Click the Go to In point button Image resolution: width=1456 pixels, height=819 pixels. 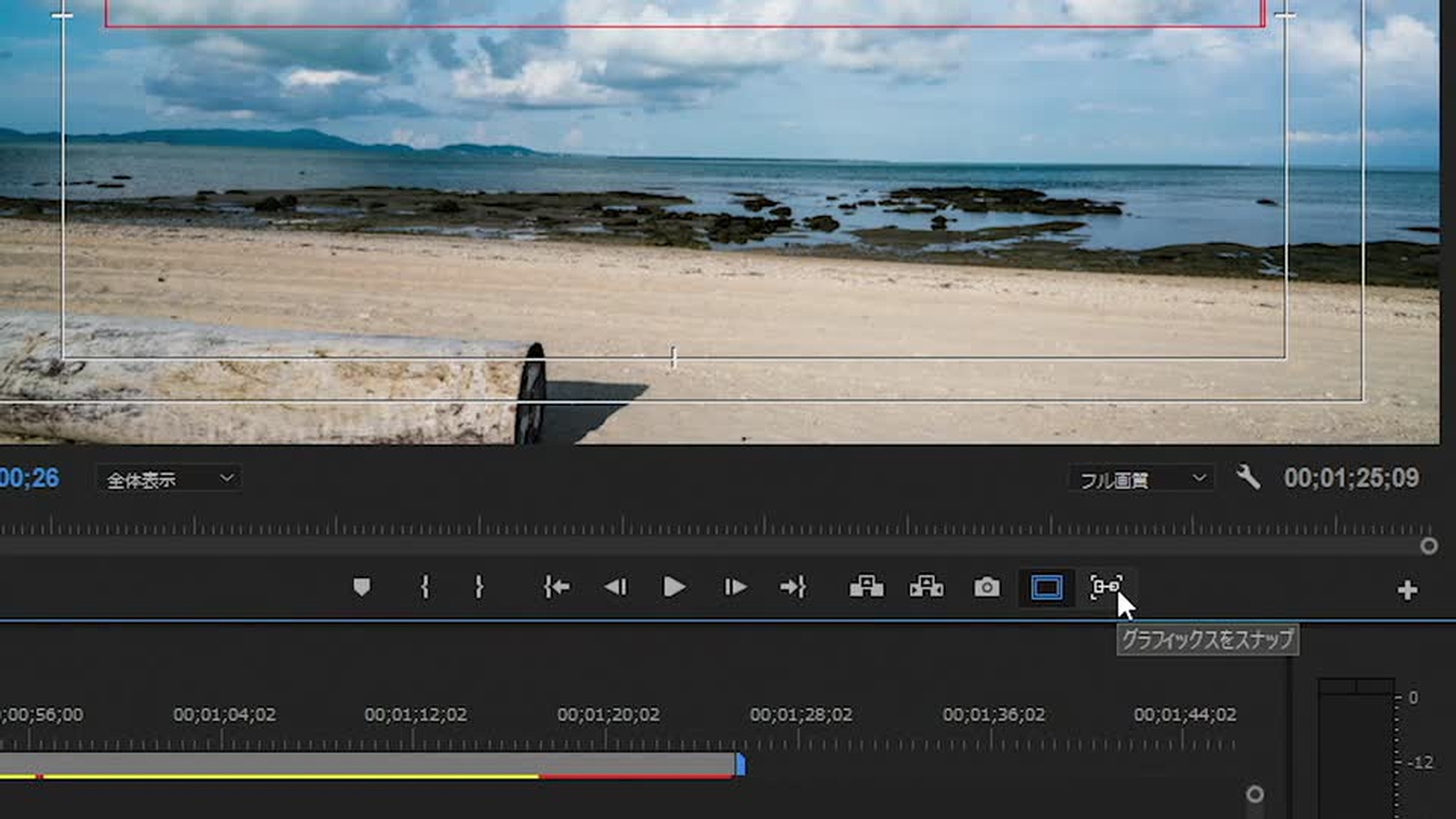[557, 587]
